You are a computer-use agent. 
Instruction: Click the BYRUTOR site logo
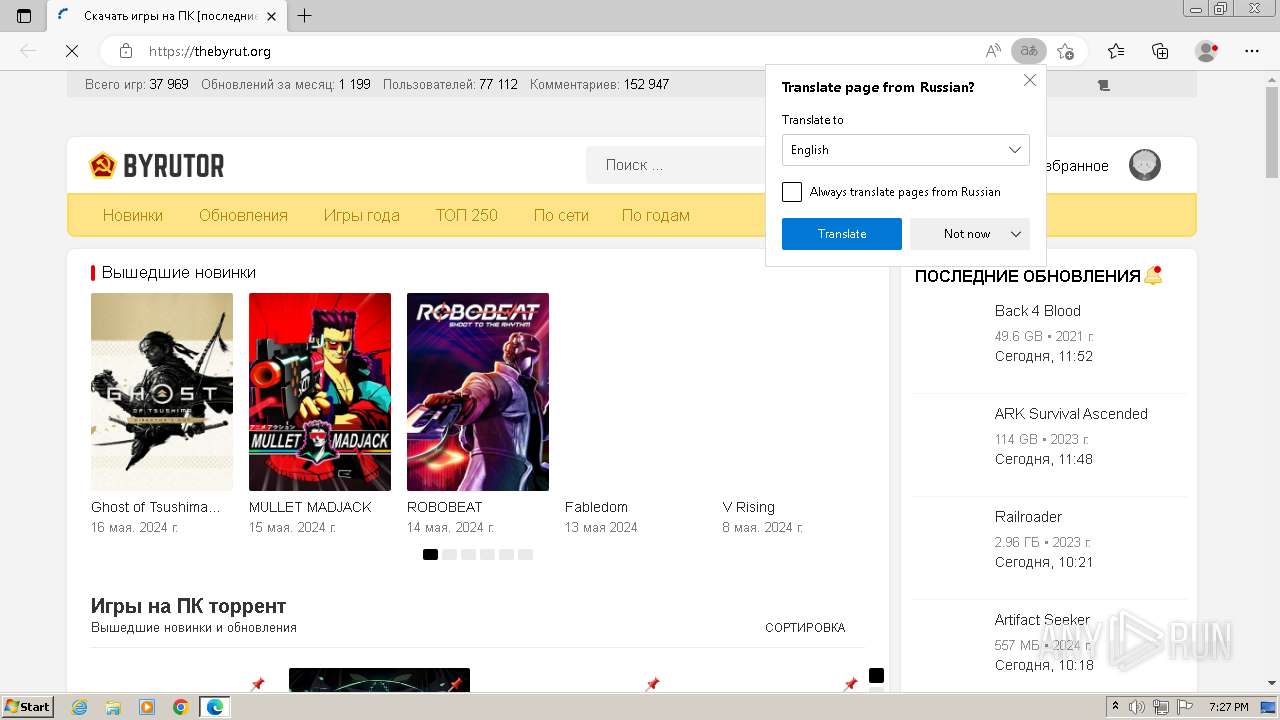pos(157,166)
